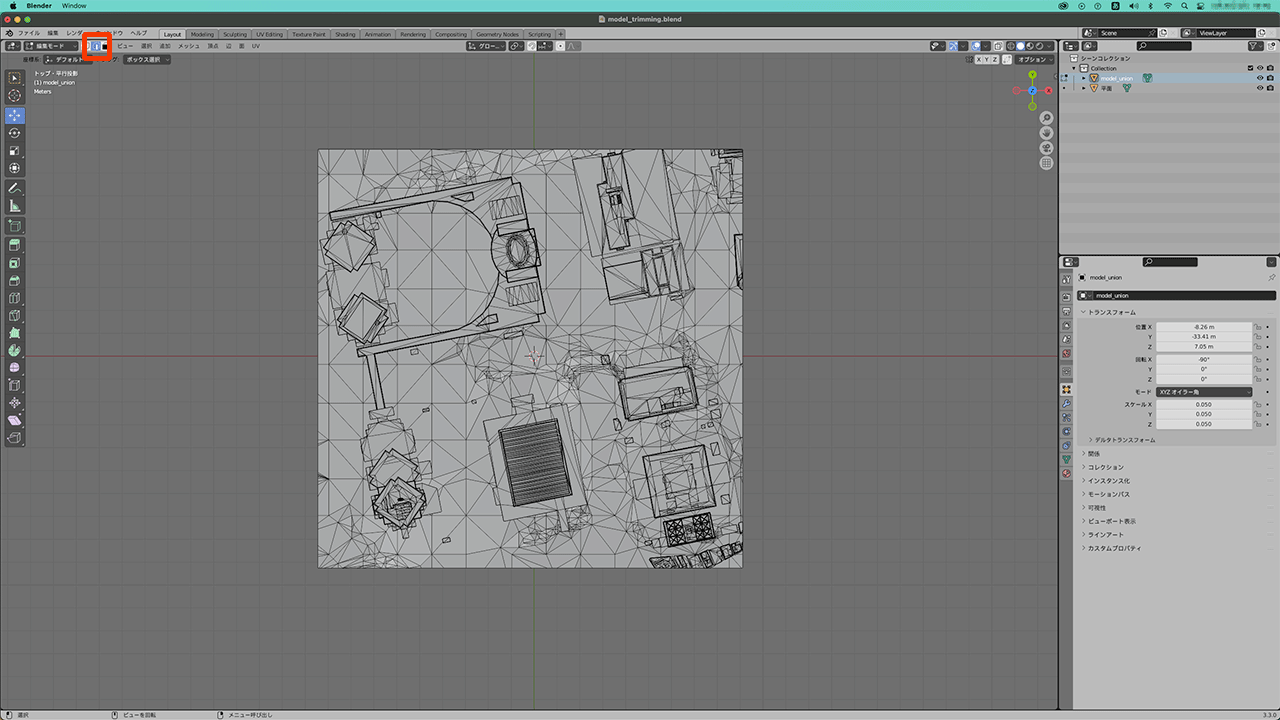Open the オプション dropdown
1280x720 pixels.
[x=1036, y=59]
